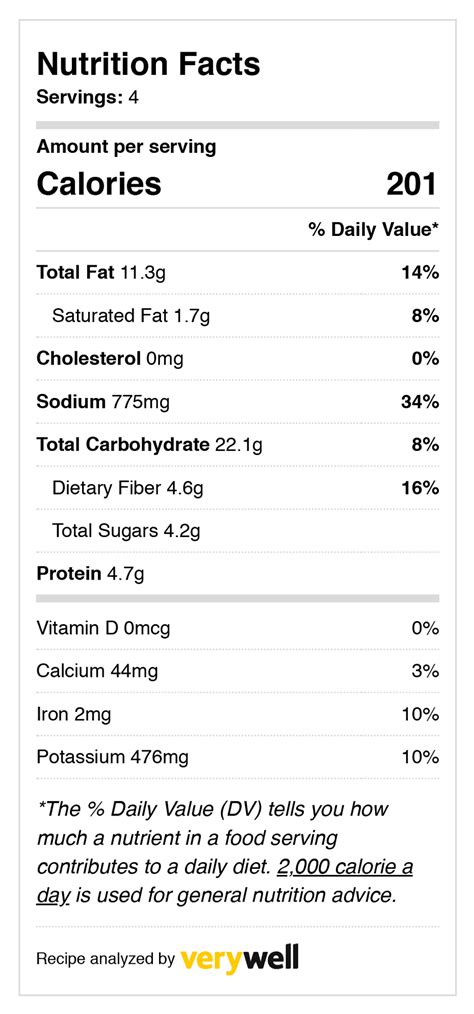Click the verywell logo
Screen dimensions: 474x1014
point(240,958)
